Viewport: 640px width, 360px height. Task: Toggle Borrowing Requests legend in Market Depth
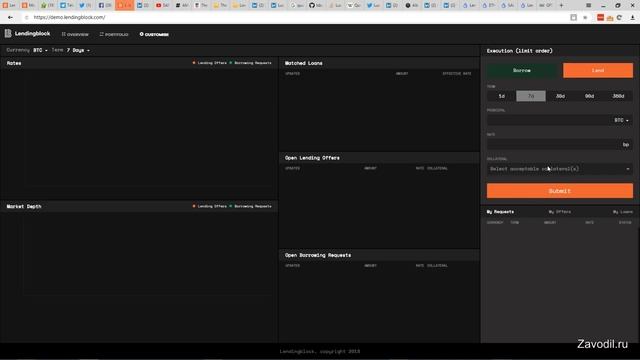250,206
